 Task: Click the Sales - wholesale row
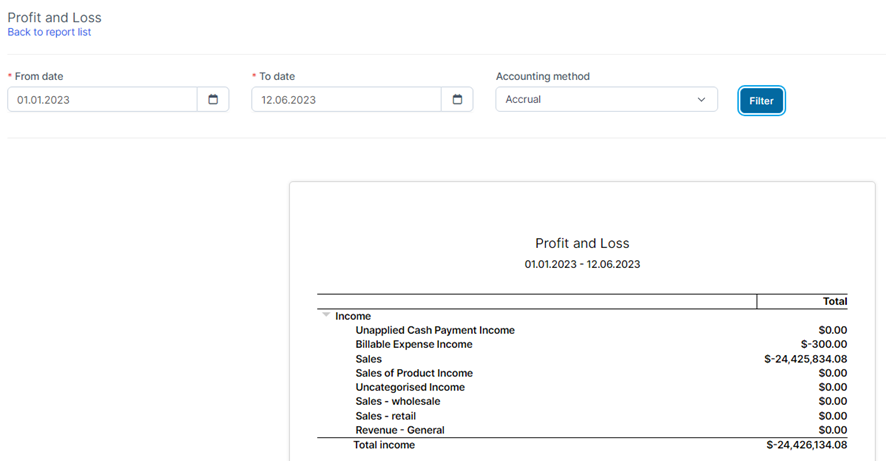pyautogui.click(x=582, y=401)
